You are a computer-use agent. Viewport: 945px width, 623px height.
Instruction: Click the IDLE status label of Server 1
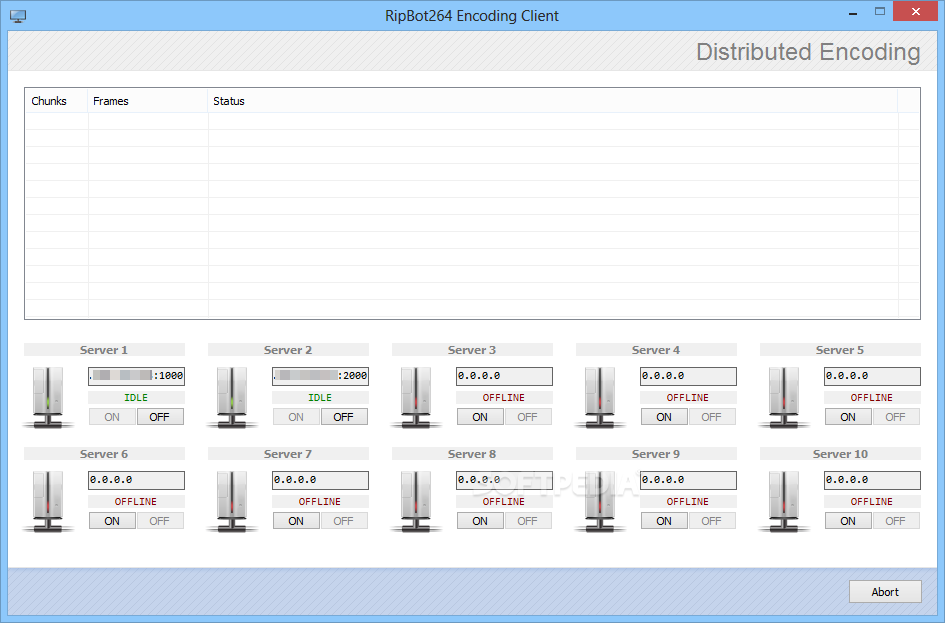tap(136, 398)
